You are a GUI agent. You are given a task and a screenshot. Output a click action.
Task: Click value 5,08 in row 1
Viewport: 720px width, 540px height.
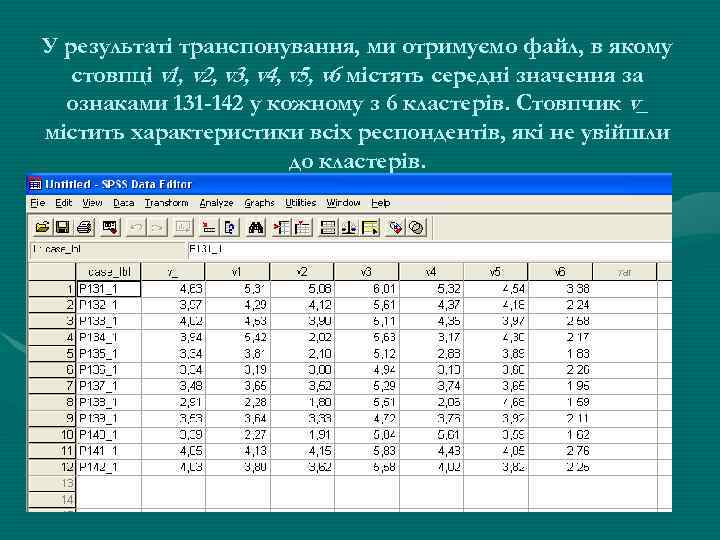pyautogui.click(x=302, y=289)
